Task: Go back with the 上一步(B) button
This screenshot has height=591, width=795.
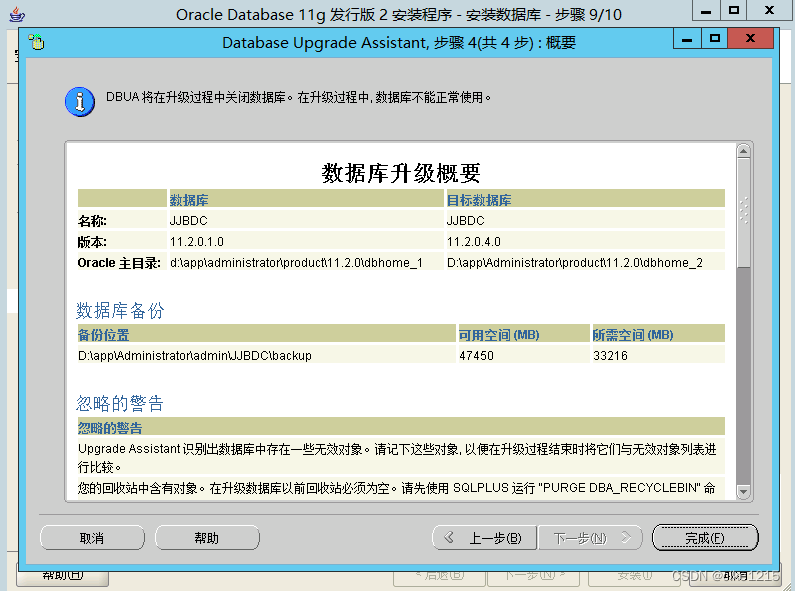Action: (485, 537)
